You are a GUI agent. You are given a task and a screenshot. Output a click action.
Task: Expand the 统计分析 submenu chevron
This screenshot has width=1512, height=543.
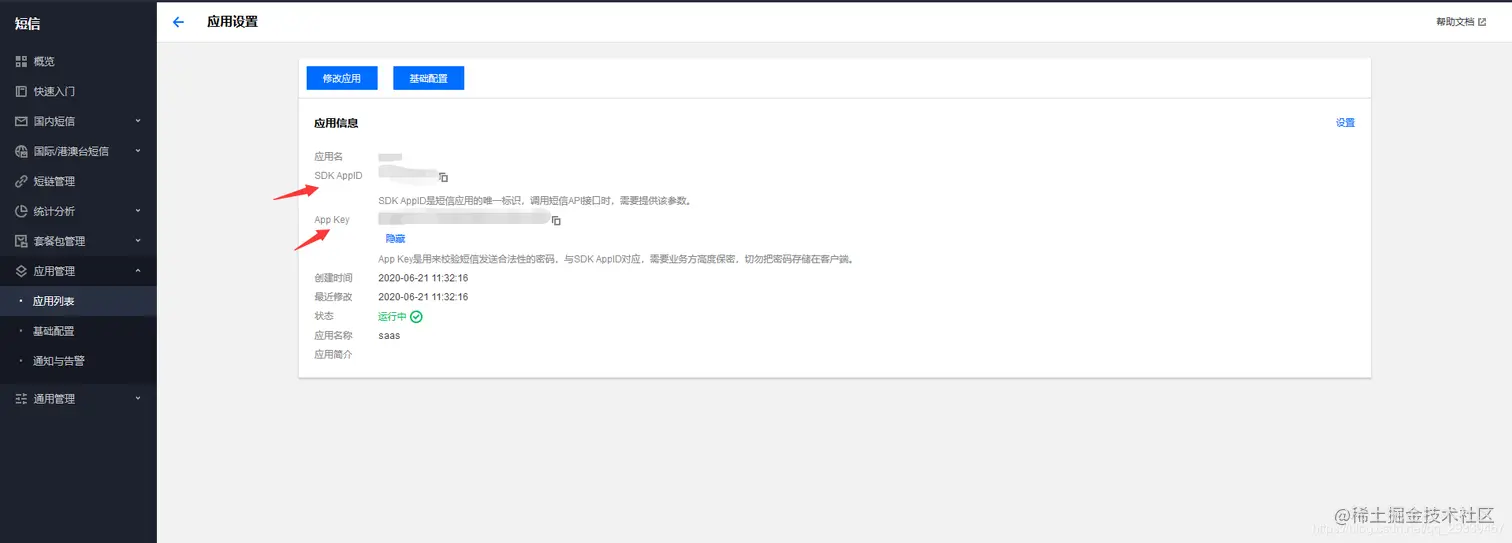pos(138,211)
